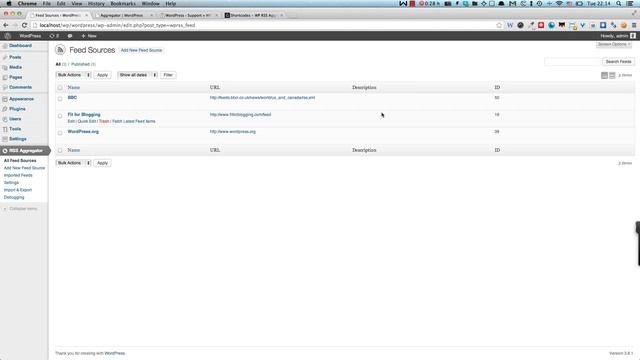The height and width of the screenshot is (360, 640).
Task: Open the Show all dates dropdown
Action: (138, 75)
